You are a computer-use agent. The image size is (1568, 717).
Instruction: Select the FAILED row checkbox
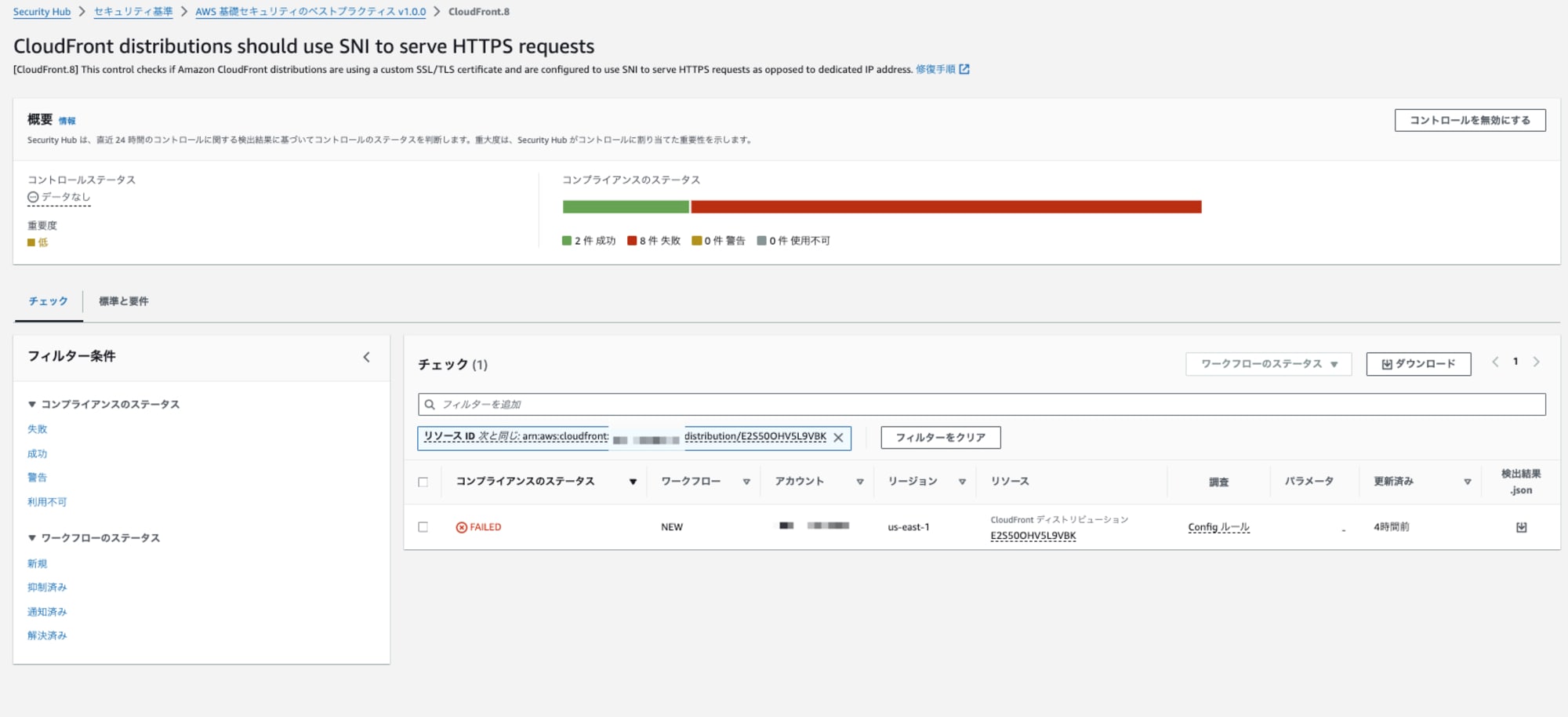(x=423, y=527)
